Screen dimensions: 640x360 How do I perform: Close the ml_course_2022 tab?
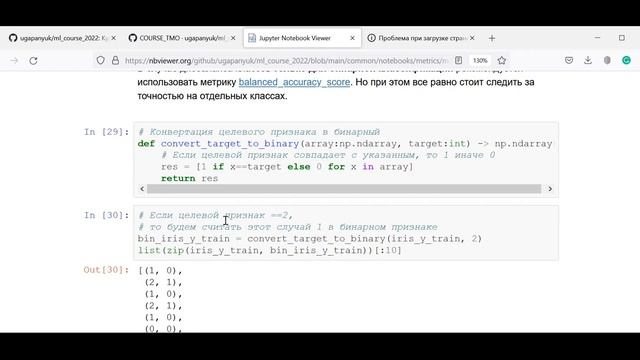point(113,38)
